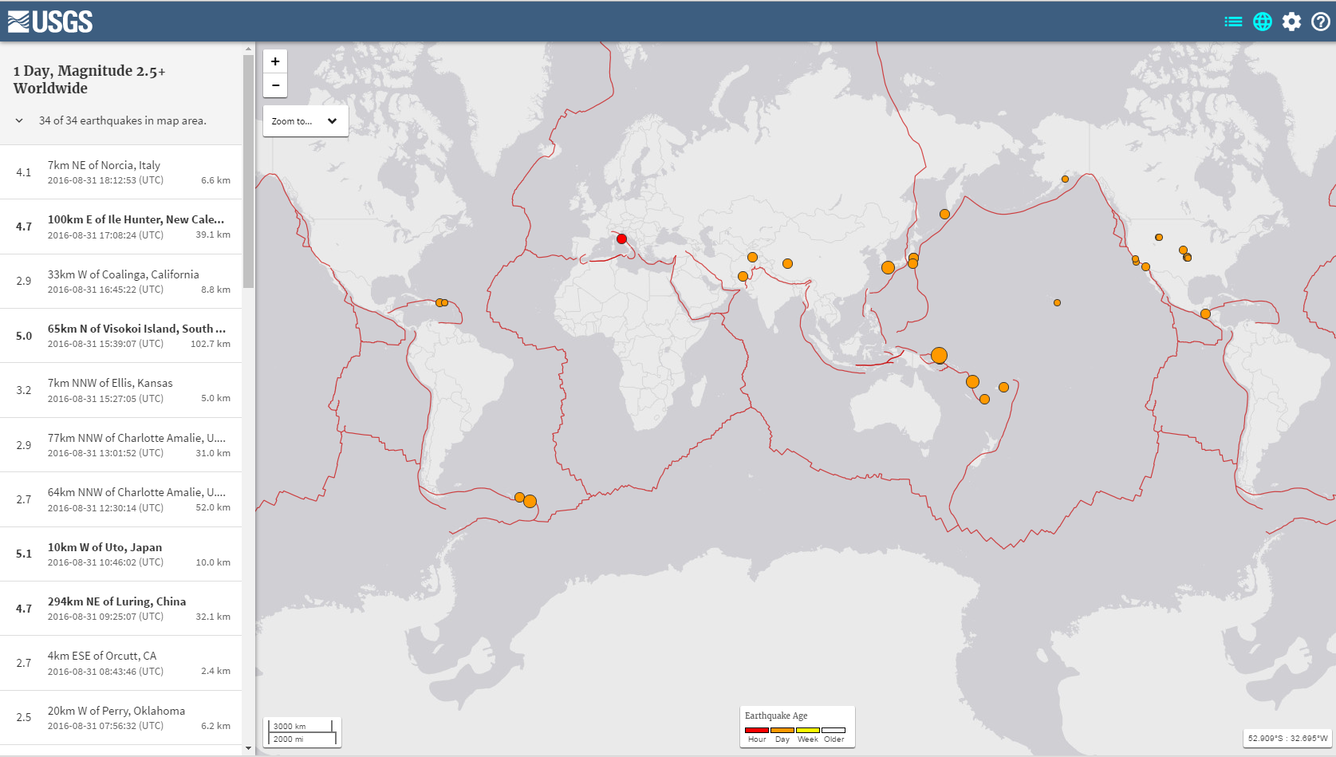The image size is (1336, 757).
Task: Click the map scale bar
Action: coord(302,732)
